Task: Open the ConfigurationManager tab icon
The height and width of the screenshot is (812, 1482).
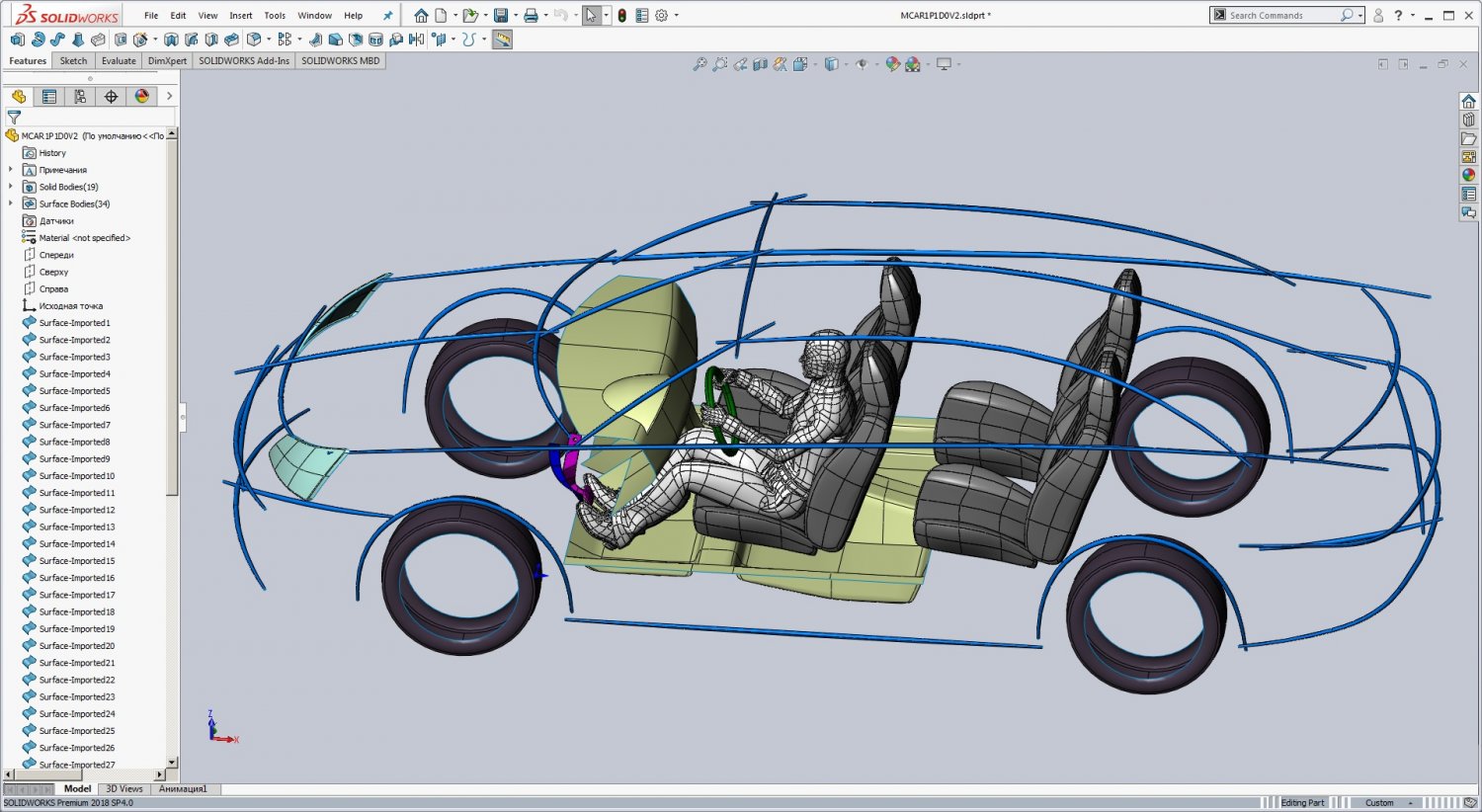Action: click(80, 97)
